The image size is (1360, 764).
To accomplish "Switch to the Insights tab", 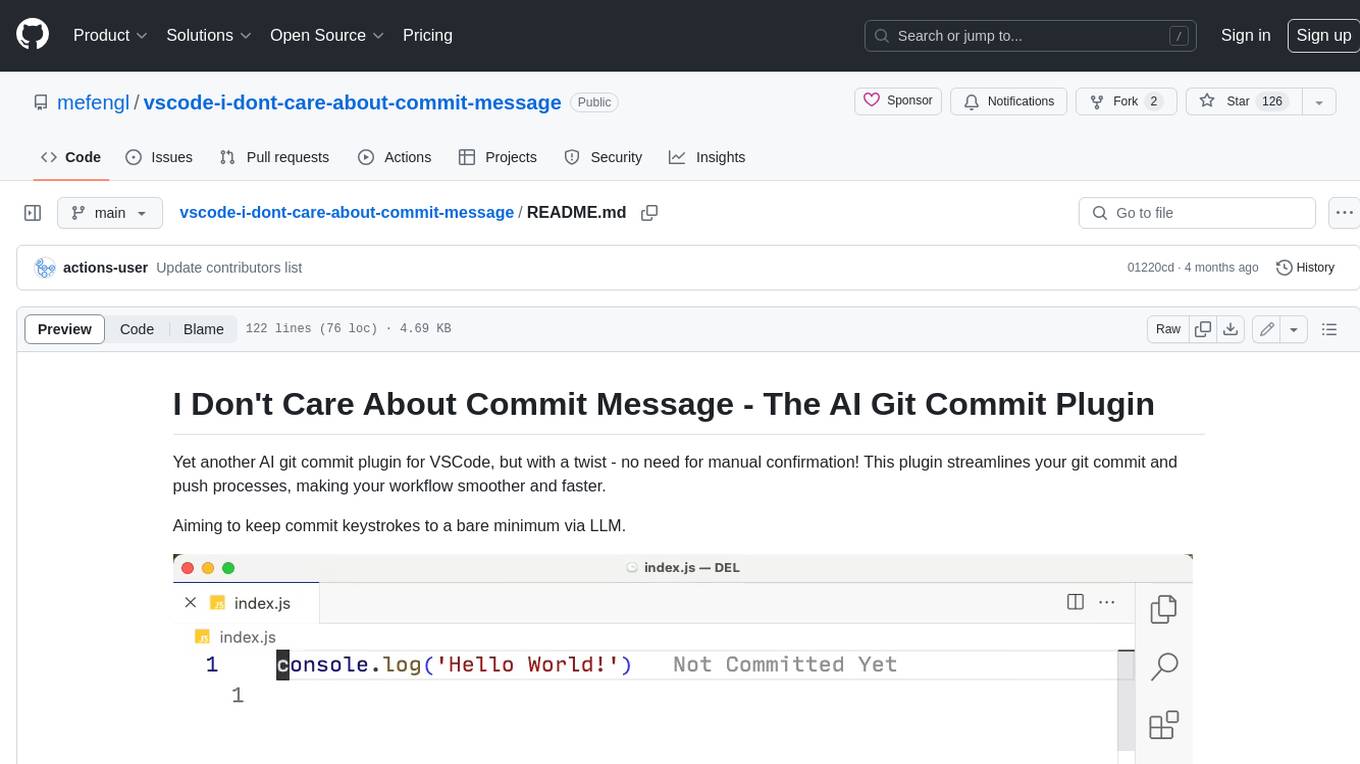I will point(707,157).
